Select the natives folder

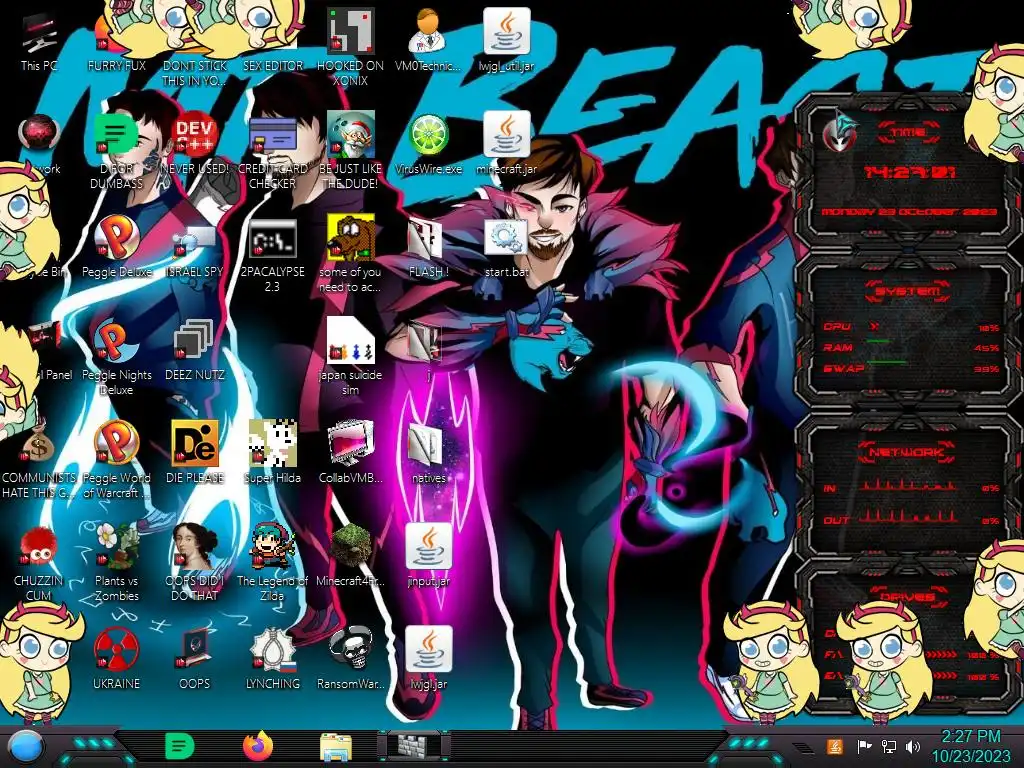pos(428,452)
